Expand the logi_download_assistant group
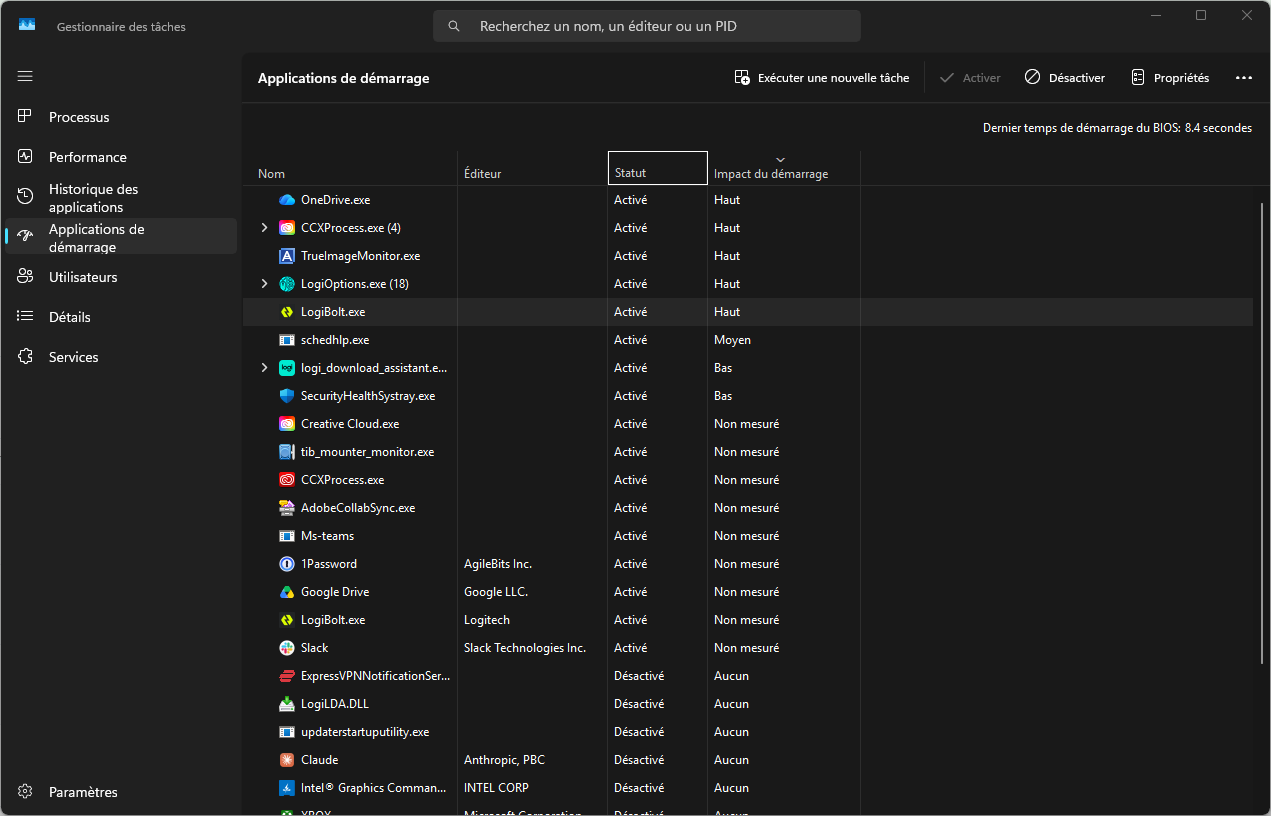 tap(264, 368)
